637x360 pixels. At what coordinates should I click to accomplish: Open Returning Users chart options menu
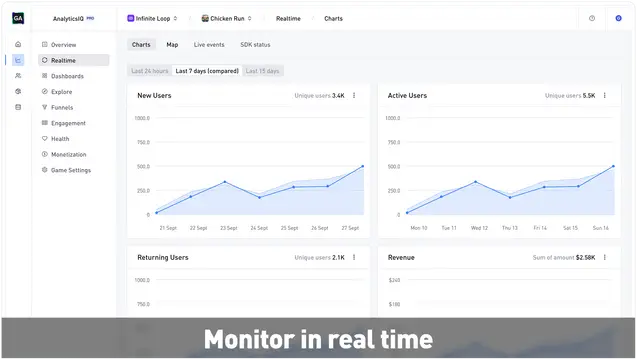pos(354,257)
